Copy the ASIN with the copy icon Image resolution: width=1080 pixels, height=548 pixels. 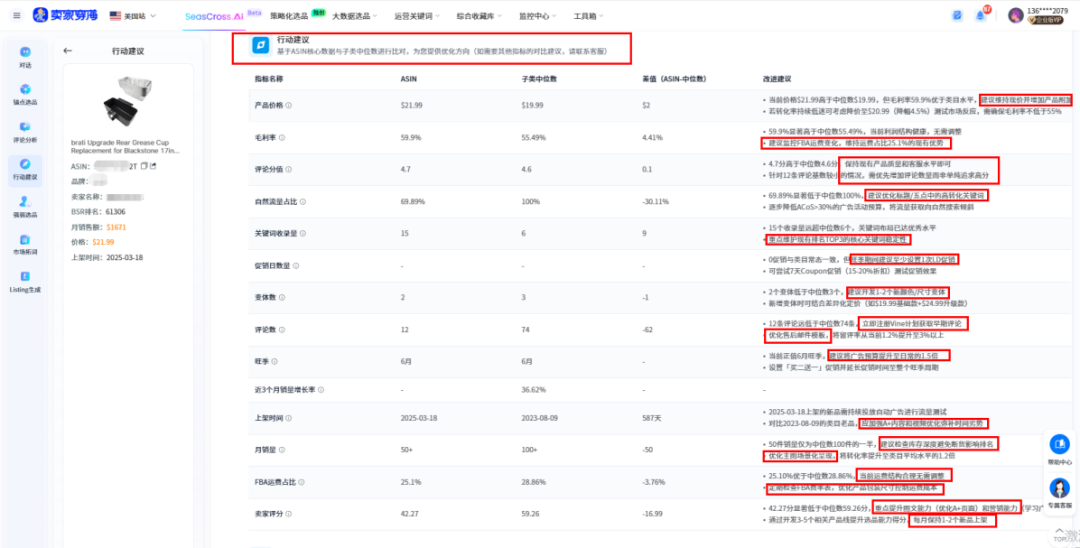click(144, 166)
